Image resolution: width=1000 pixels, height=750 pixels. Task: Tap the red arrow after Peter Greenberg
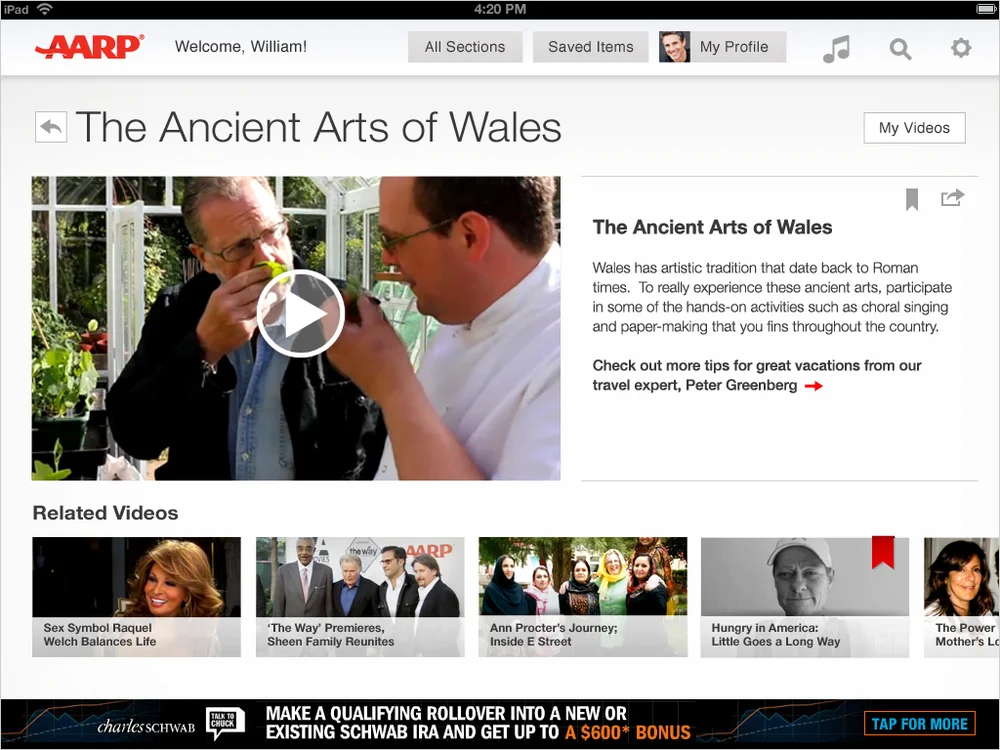click(813, 386)
